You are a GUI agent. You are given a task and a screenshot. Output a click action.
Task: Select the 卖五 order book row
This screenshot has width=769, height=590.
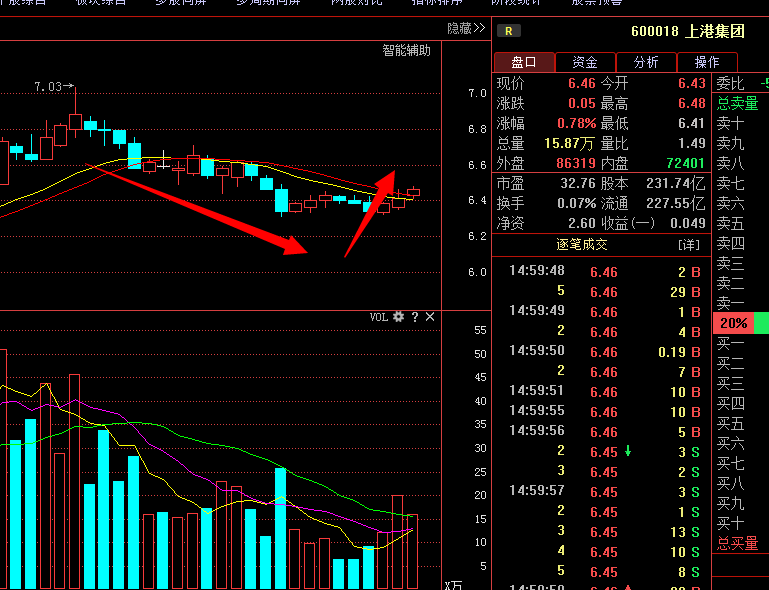(731, 223)
